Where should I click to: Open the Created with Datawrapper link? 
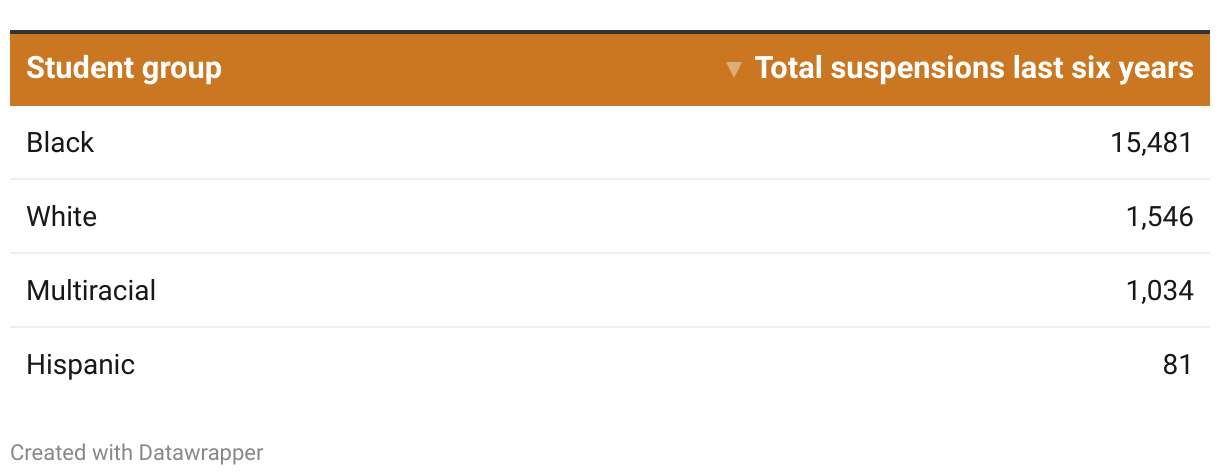tap(137, 452)
